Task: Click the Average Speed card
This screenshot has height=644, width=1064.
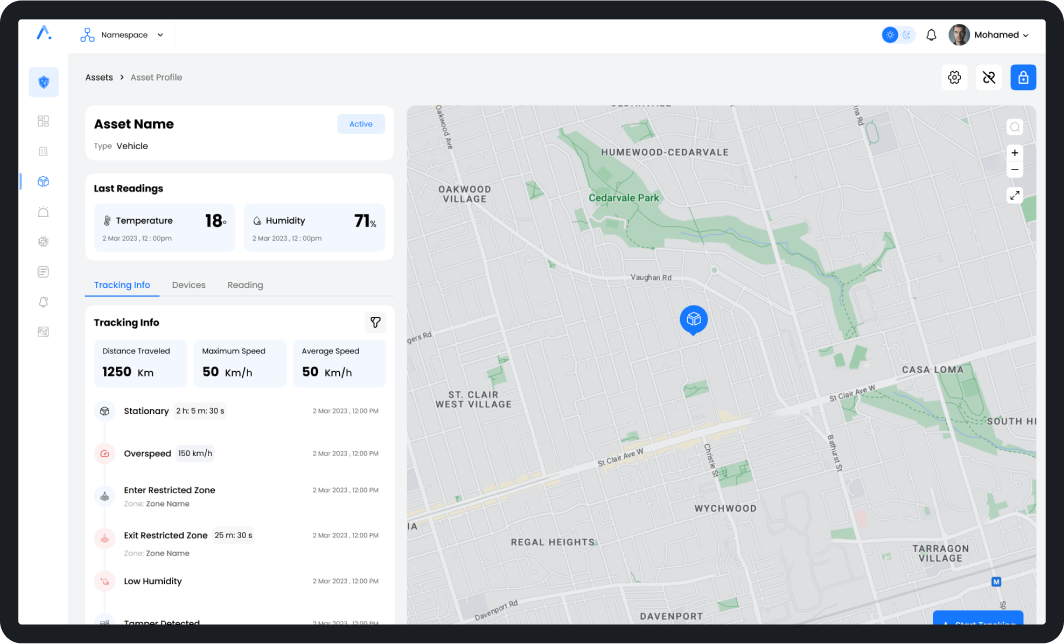Action: click(x=339, y=364)
